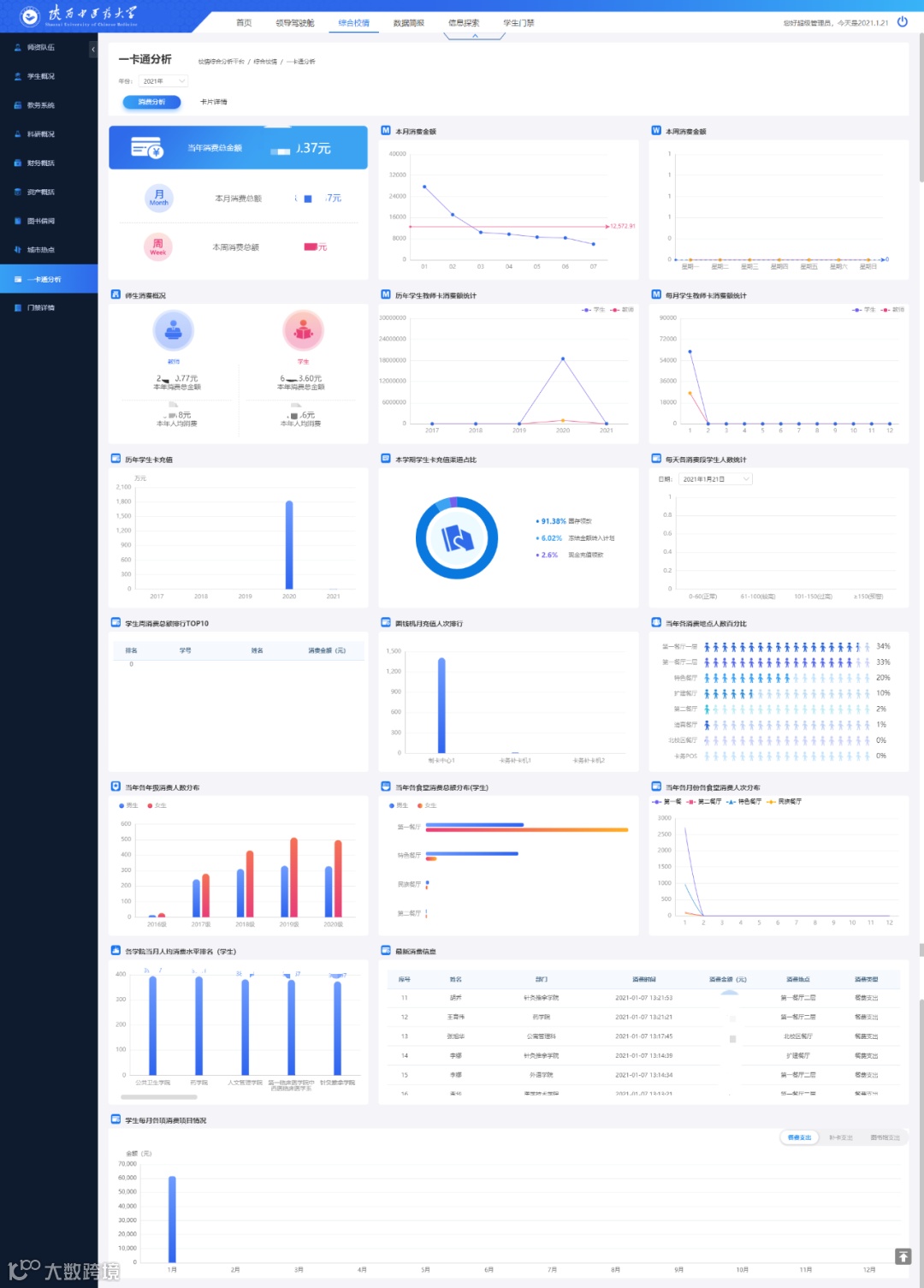Click the university logo emblem

tap(30, 15)
